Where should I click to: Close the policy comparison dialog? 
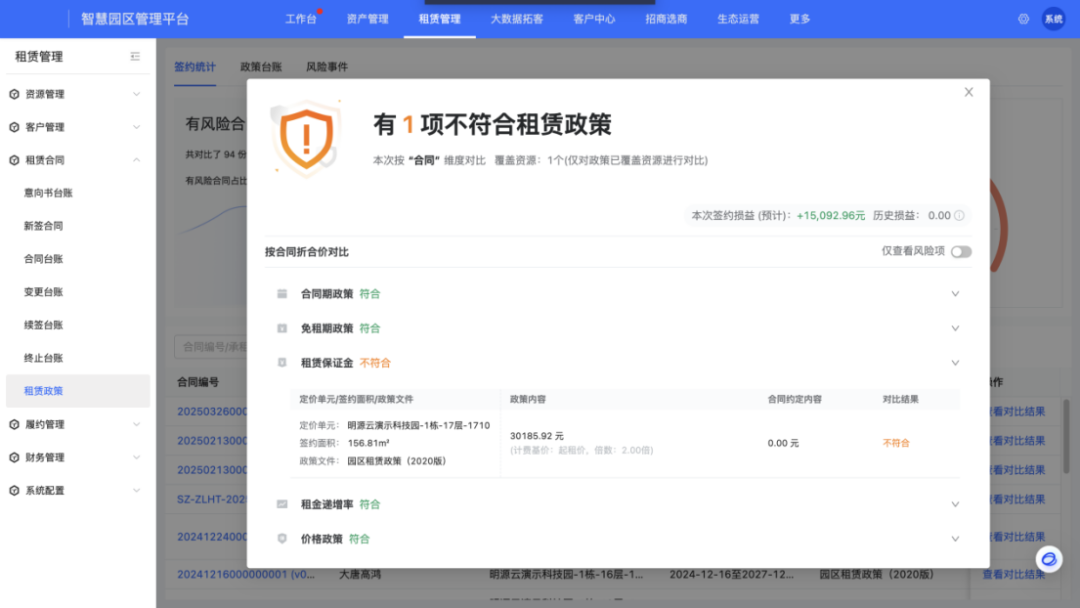point(968,92)
